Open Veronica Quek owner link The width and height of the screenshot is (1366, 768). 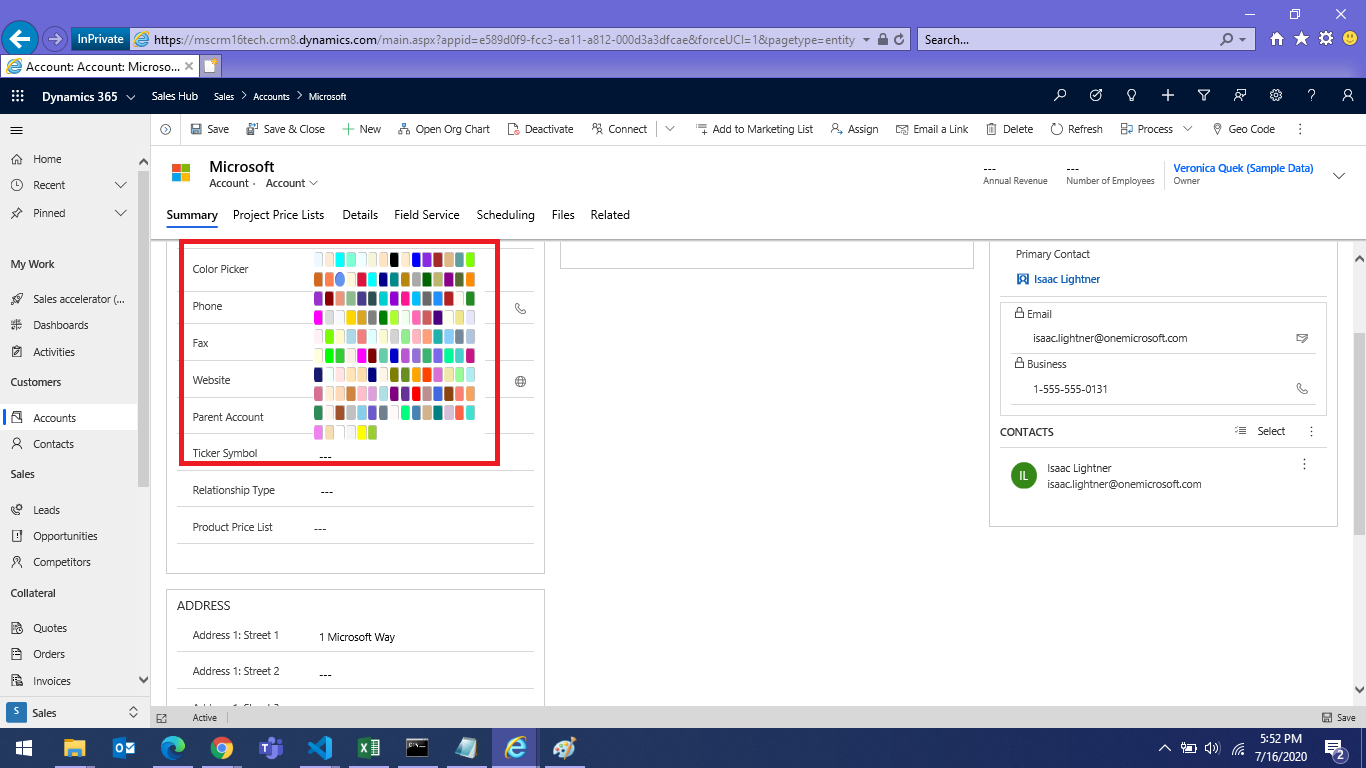click(x=1243, y=168)
